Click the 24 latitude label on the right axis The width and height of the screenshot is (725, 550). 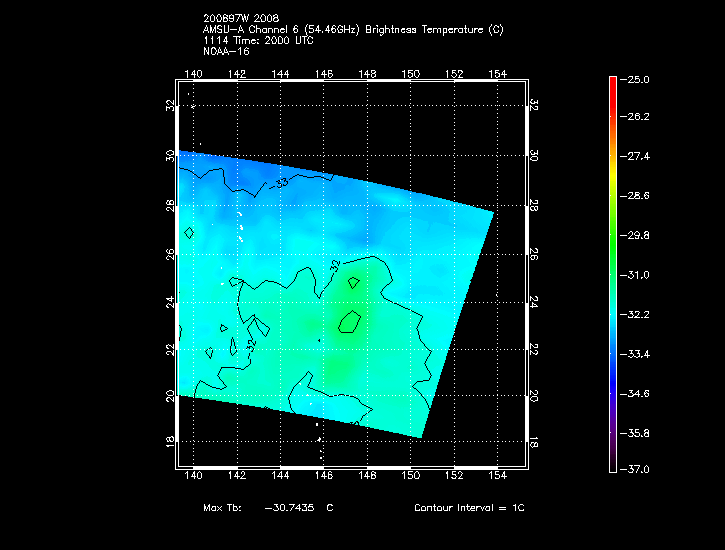tap(534, 300)
